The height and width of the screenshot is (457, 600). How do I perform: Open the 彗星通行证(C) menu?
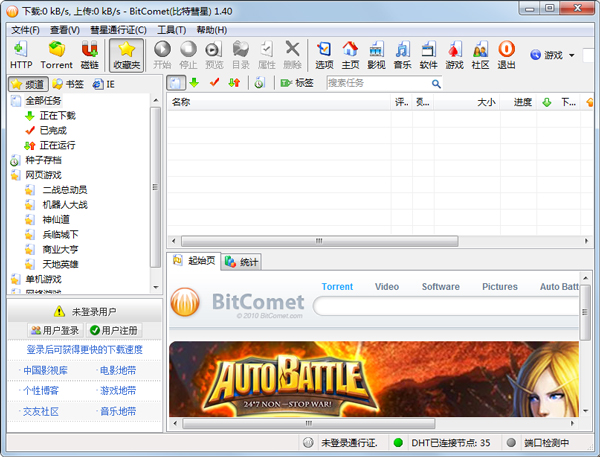(118, 30)
